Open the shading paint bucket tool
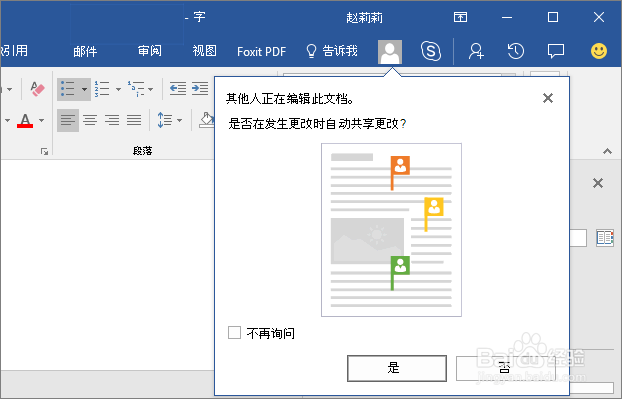 [206, 120]
